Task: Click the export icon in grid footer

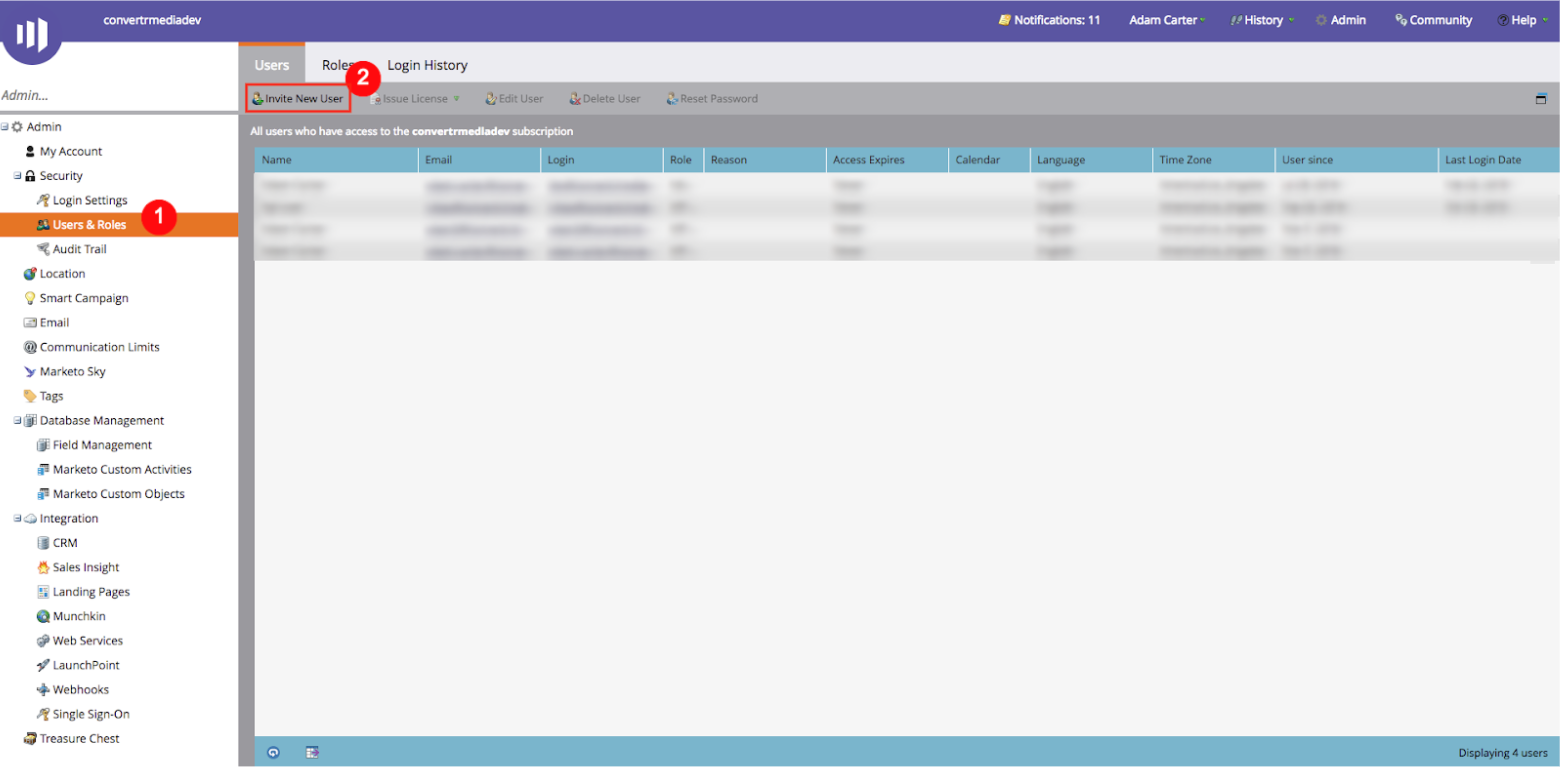Action: [312, 752]
